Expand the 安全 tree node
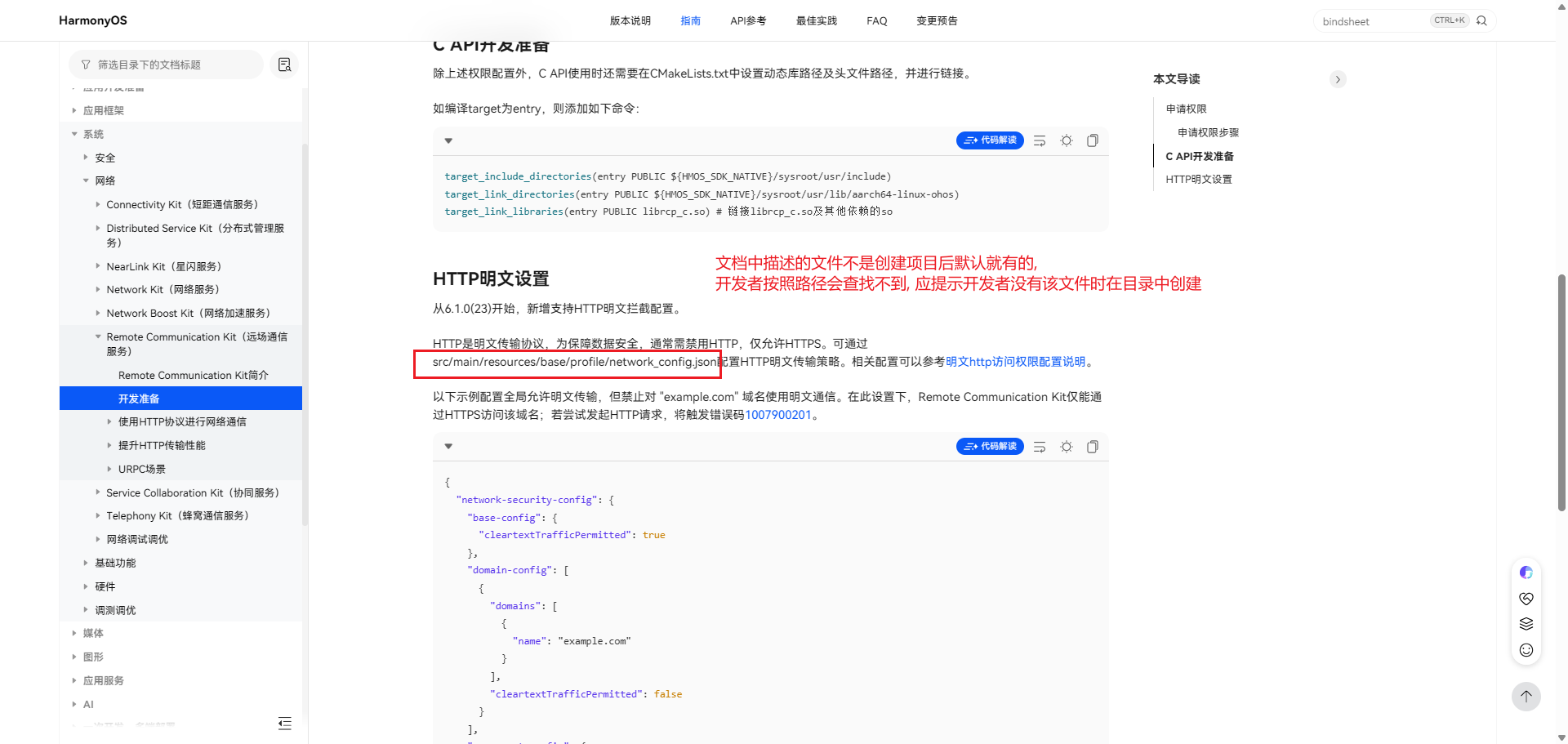Viewport: 1568px width, 744px height. click(86, 158)
